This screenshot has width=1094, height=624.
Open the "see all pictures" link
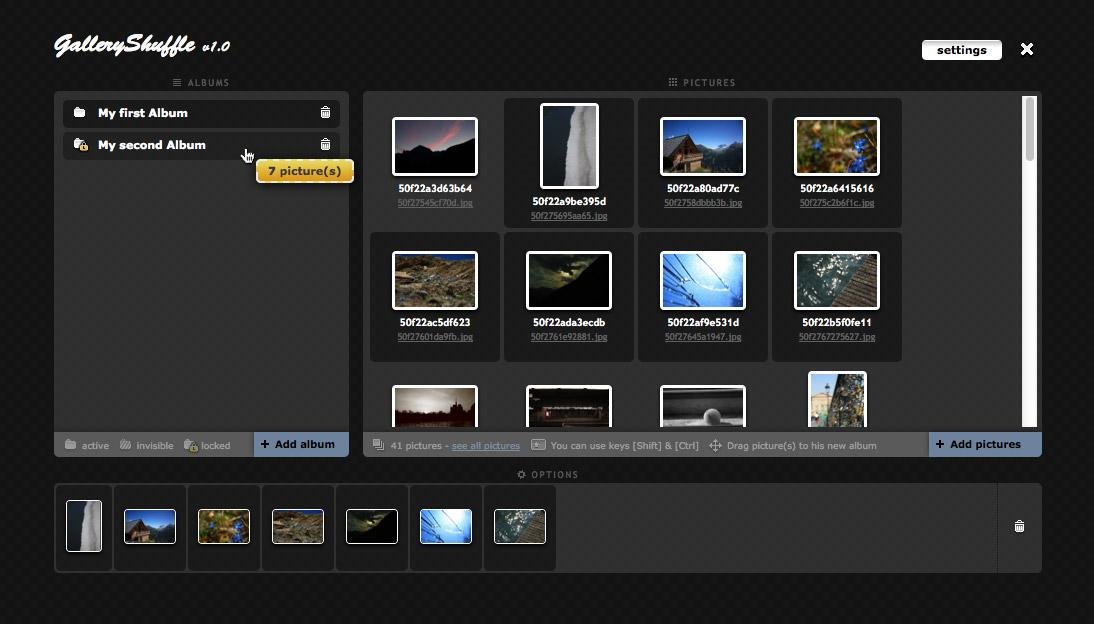pos(485,445)
